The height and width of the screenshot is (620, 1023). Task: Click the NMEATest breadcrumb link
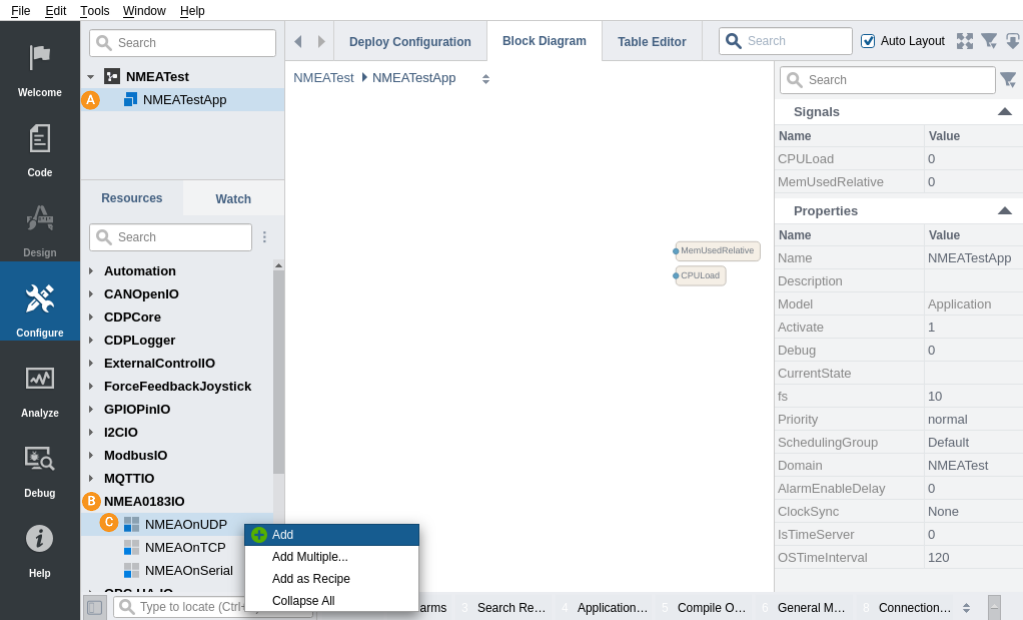(323, 78)
